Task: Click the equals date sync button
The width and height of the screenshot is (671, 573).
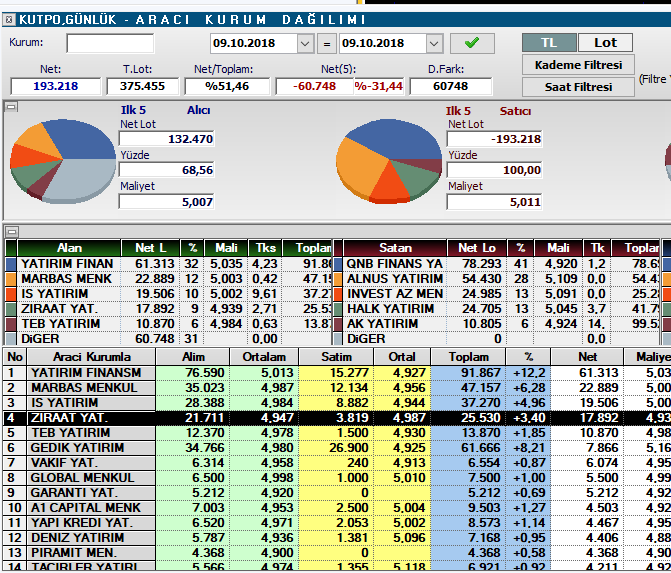Action: (327, 44)
